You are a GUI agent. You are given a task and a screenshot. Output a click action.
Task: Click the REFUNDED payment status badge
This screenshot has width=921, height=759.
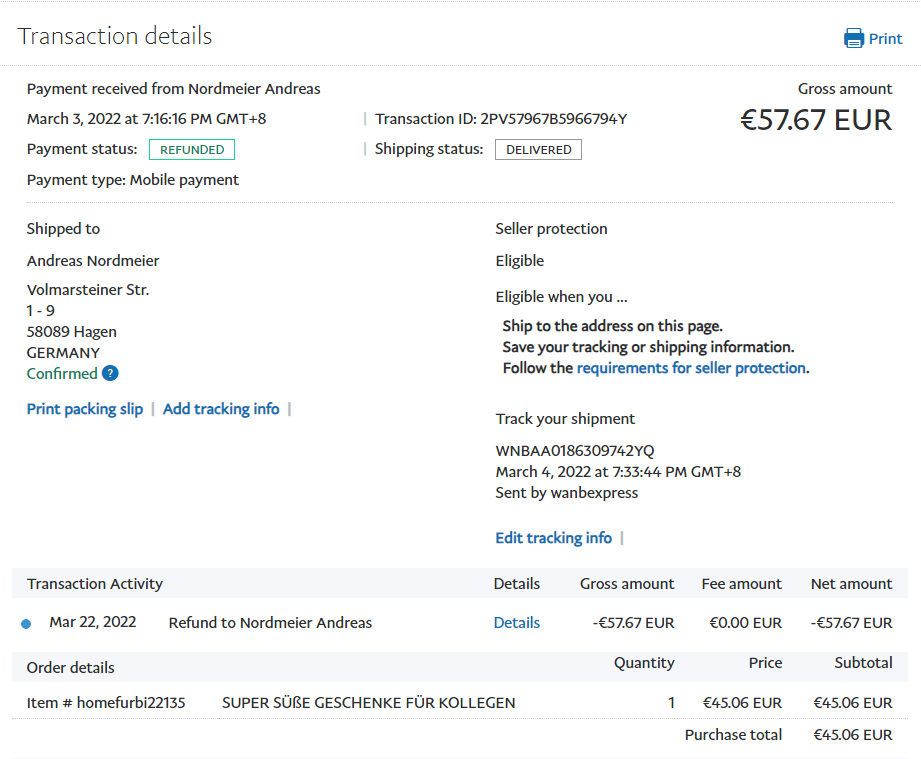click(x=192, y=150)
